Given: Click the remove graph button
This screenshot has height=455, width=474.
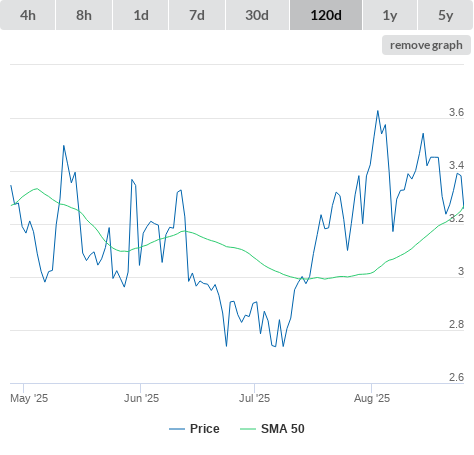Looking at the screenshot, I should tap(426, 45).
